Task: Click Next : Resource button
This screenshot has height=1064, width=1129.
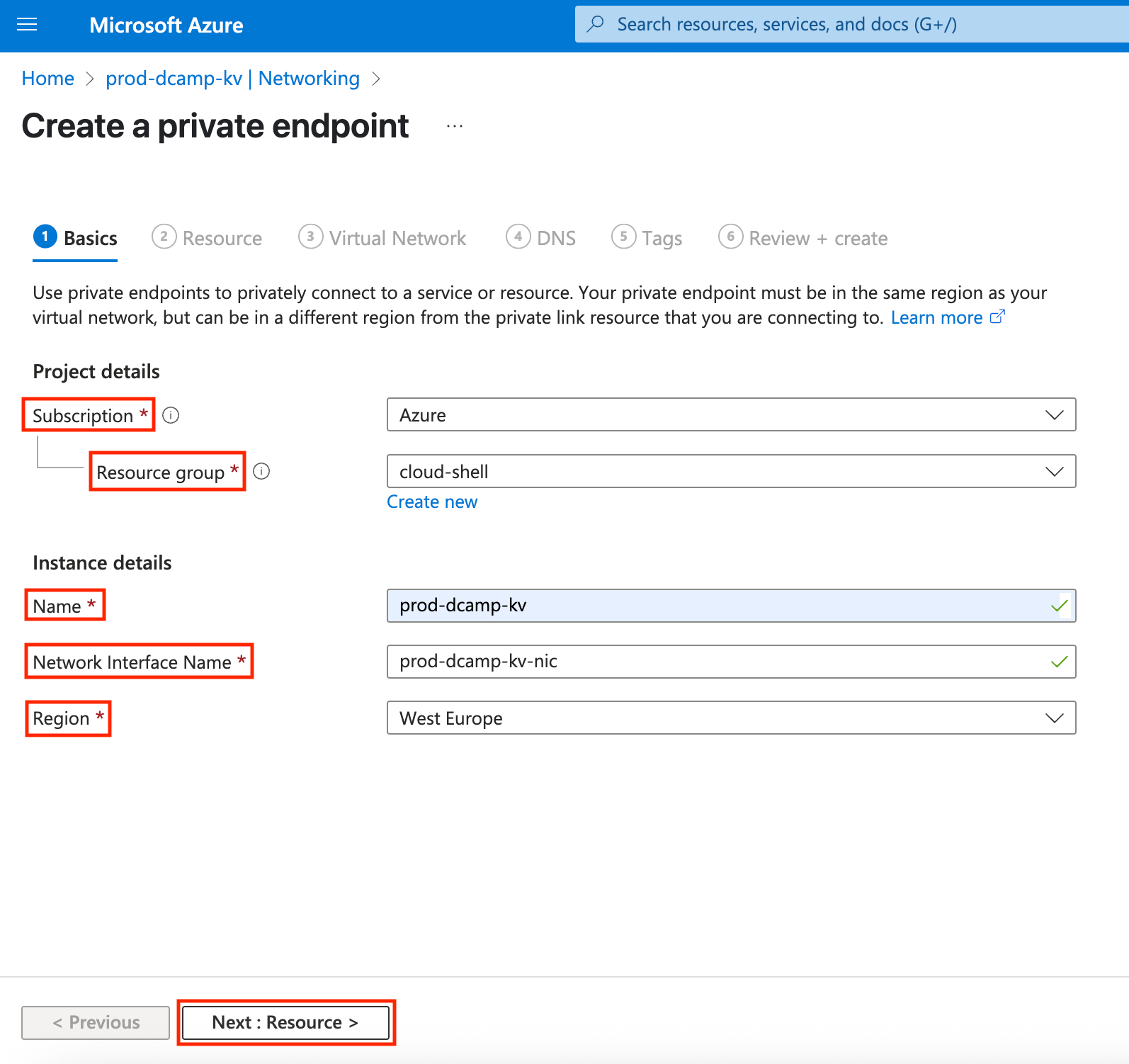Action: pyautogui.click(x=285, y=1023)
